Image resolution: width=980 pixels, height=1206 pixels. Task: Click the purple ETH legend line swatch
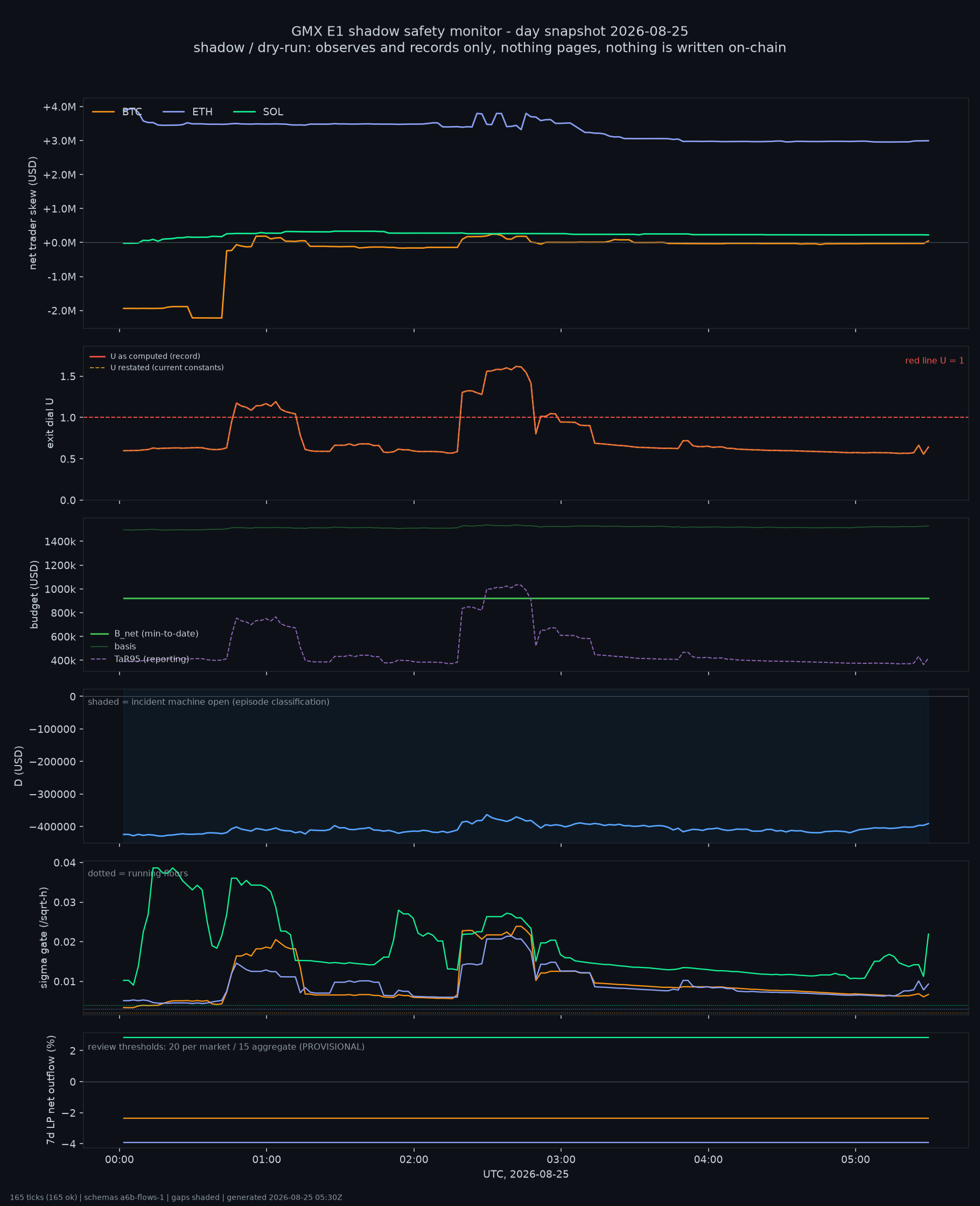tap(174, 112)
